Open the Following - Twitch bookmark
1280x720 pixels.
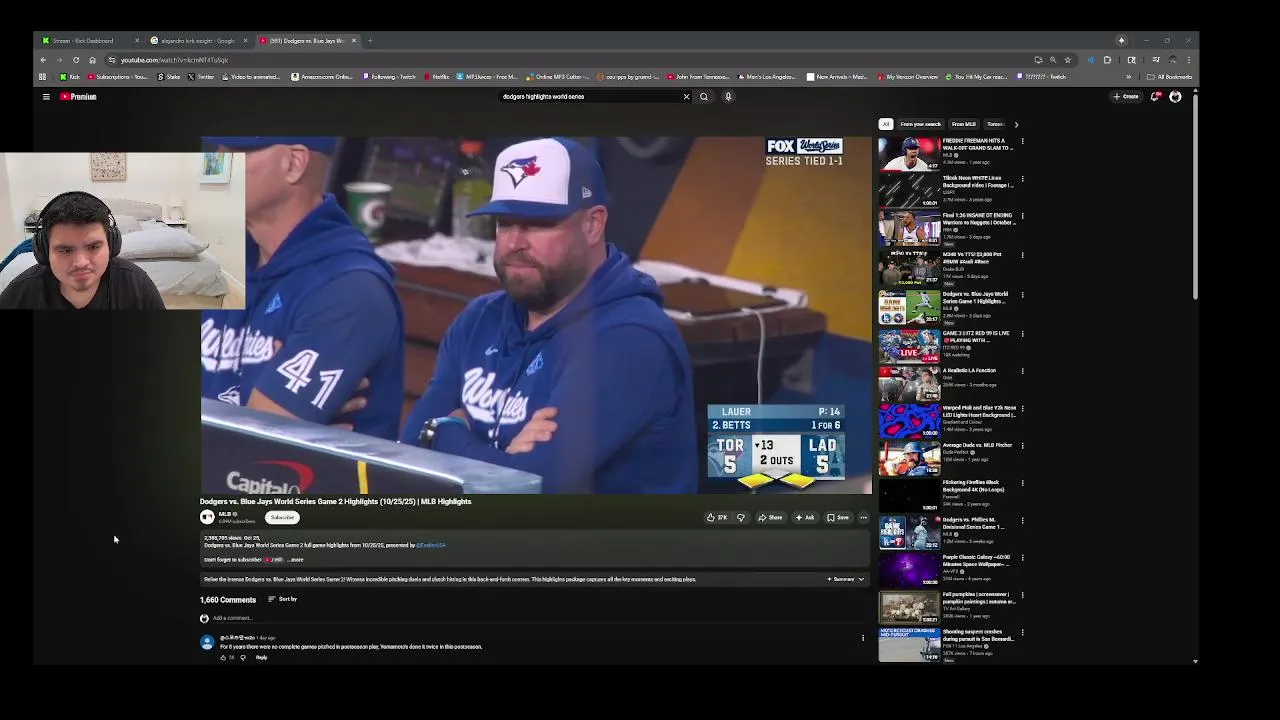pyautogui.click(x=389, y=77)
